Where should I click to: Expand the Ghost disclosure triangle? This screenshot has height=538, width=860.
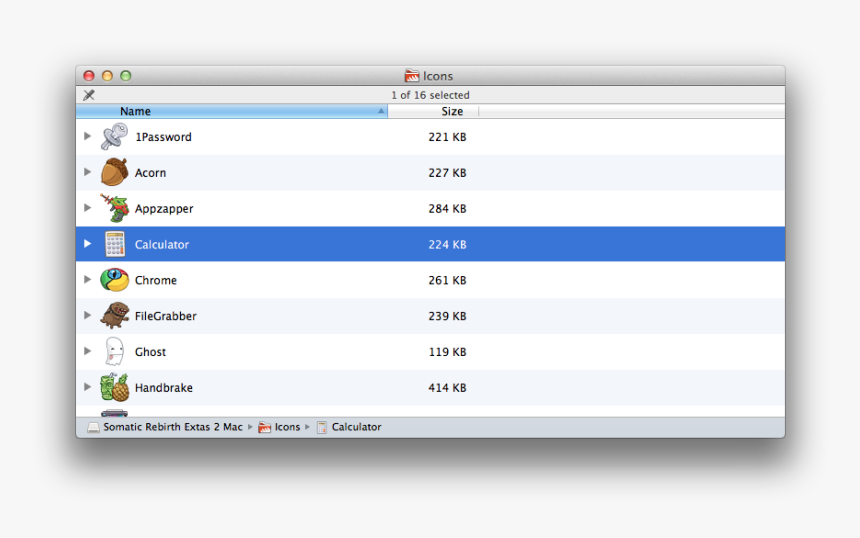coord(87,351)
